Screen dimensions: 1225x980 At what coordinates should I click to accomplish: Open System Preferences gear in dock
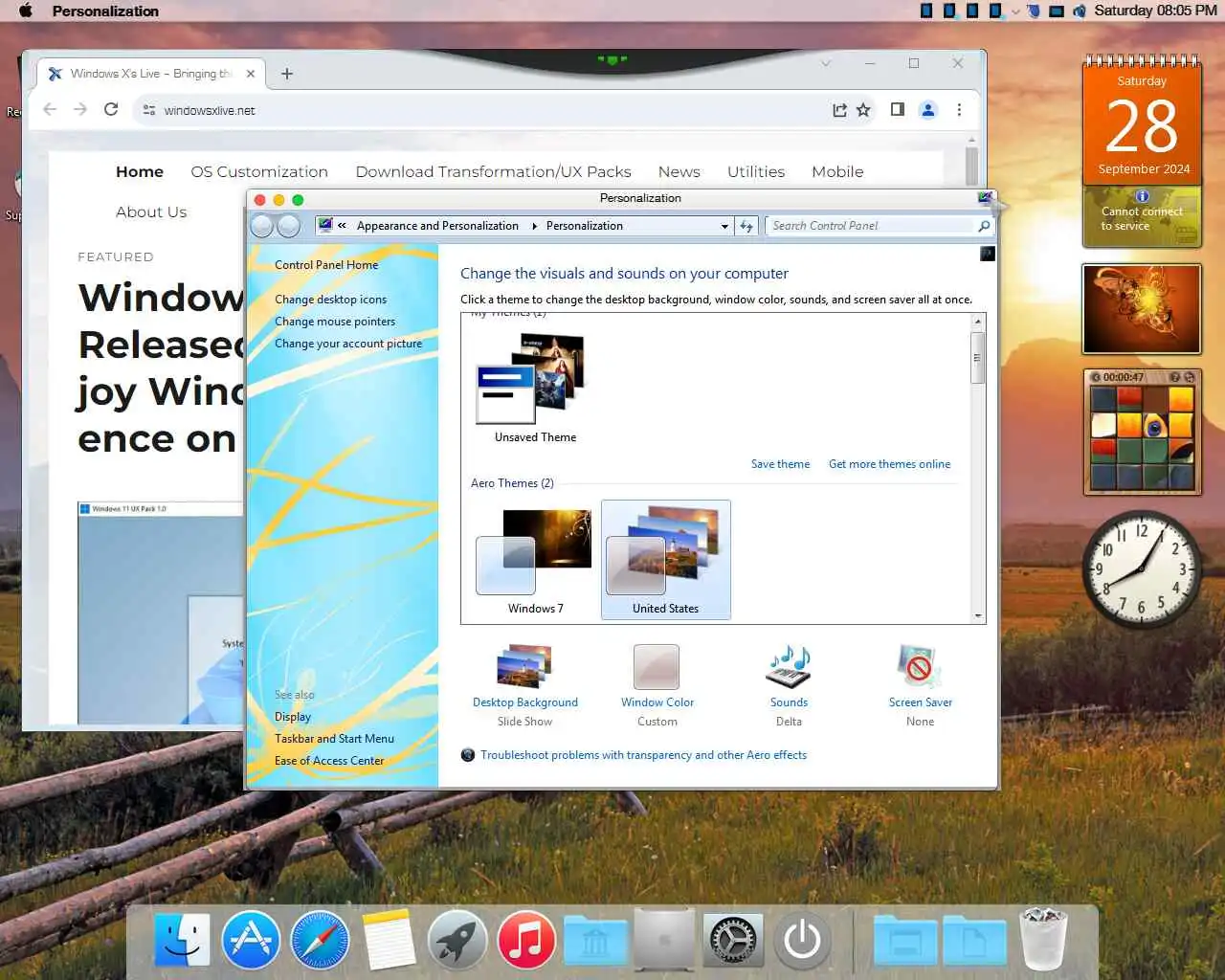(x=733, y=940)
